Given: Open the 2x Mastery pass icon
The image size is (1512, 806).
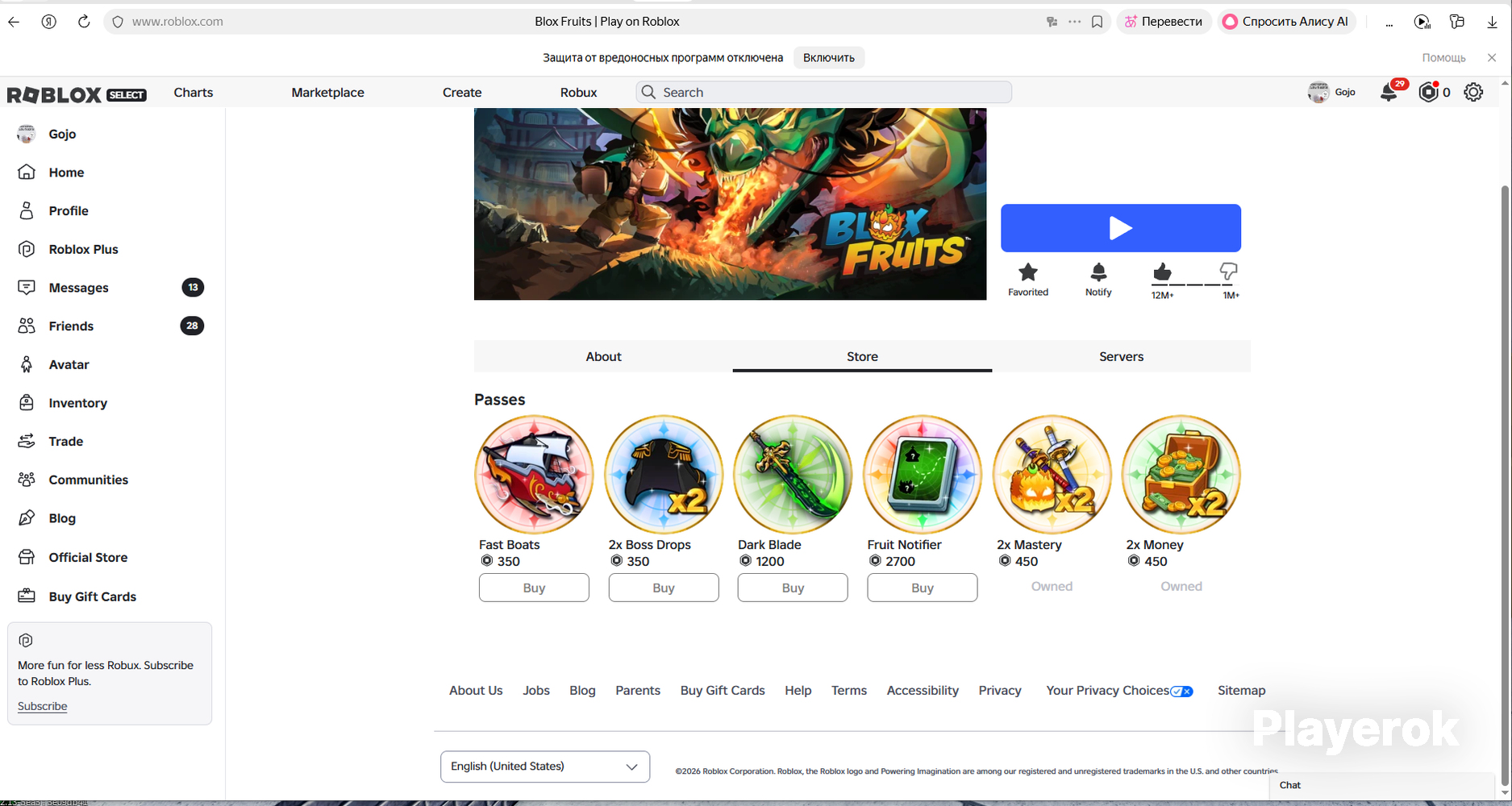Looking at the screenshot, I should [x=1052, y=475].
